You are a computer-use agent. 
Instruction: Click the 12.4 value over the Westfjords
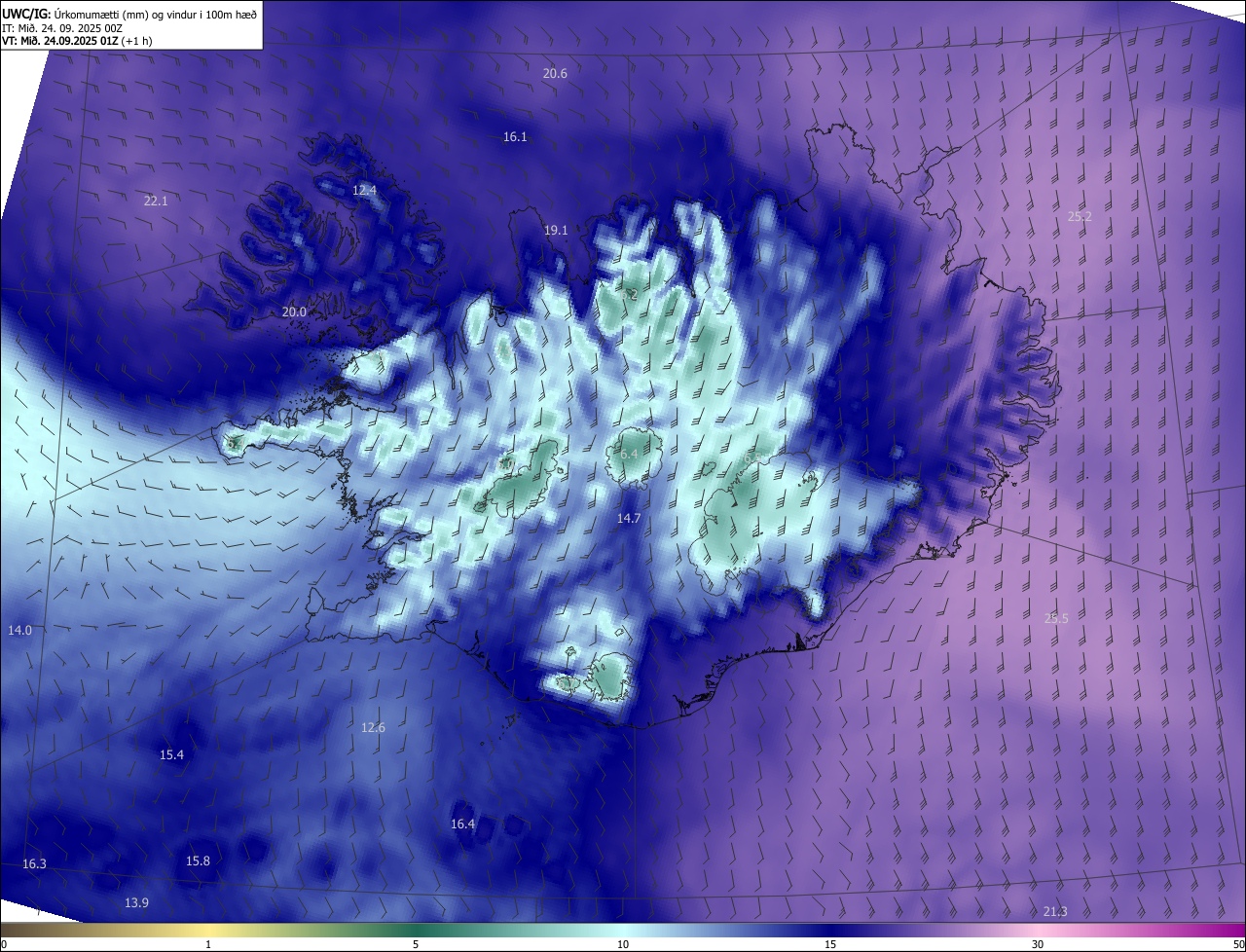coord(364,191)
